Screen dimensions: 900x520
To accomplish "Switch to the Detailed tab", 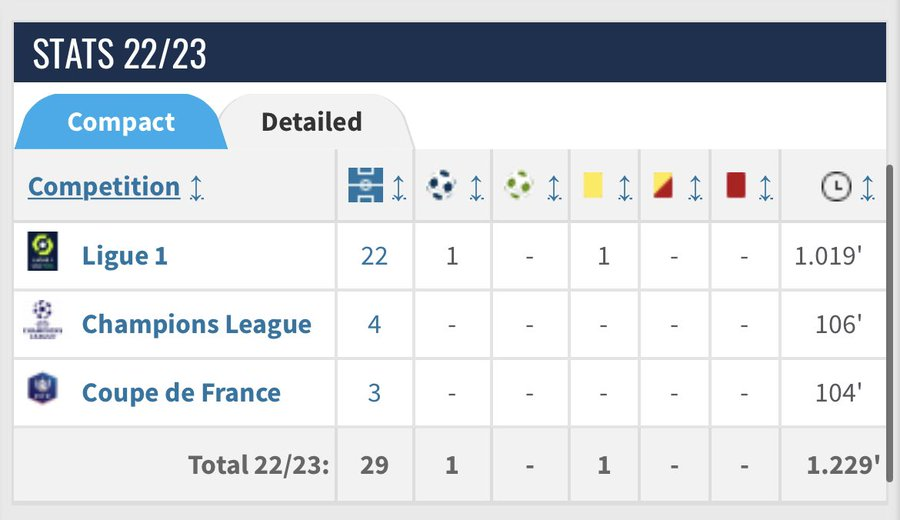I will pyautogui.click(x=311, y=122).
